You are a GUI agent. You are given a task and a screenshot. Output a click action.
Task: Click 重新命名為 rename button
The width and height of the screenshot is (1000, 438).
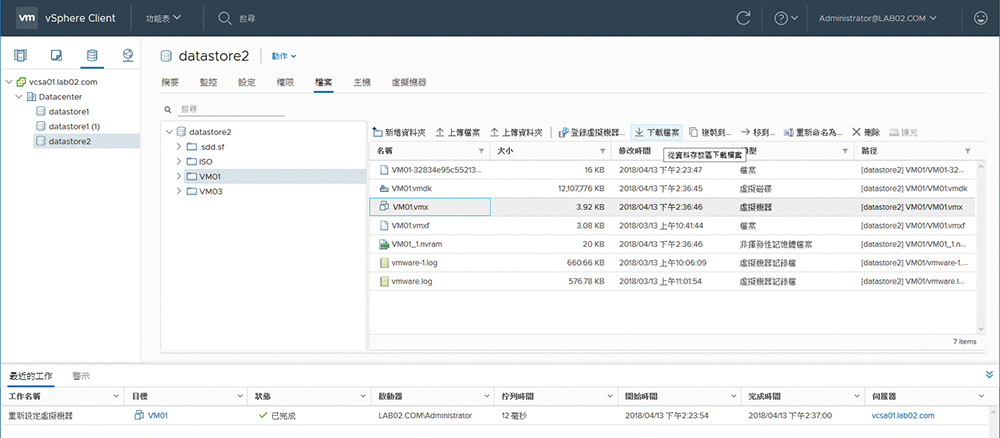coord(813,133)
